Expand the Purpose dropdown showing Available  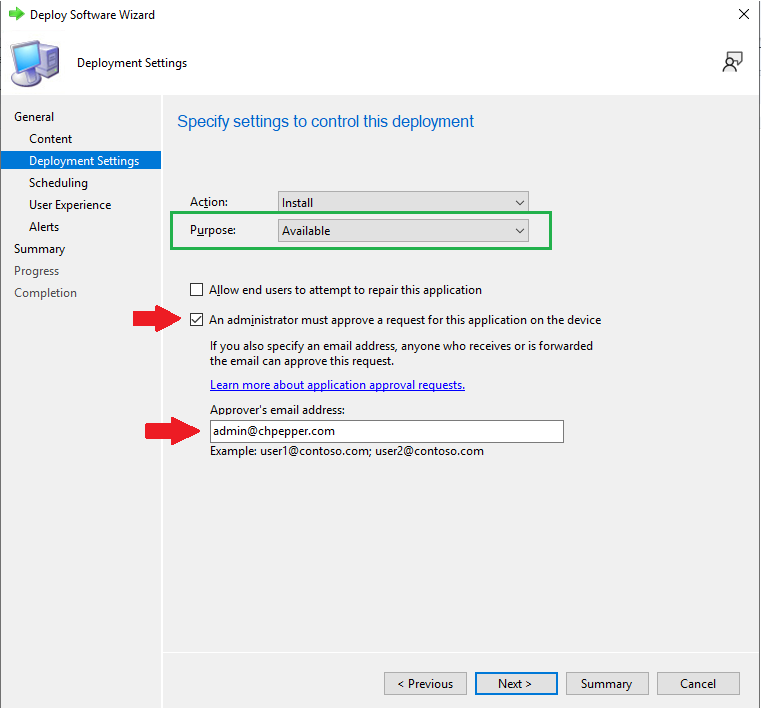[x=403, y=231]
